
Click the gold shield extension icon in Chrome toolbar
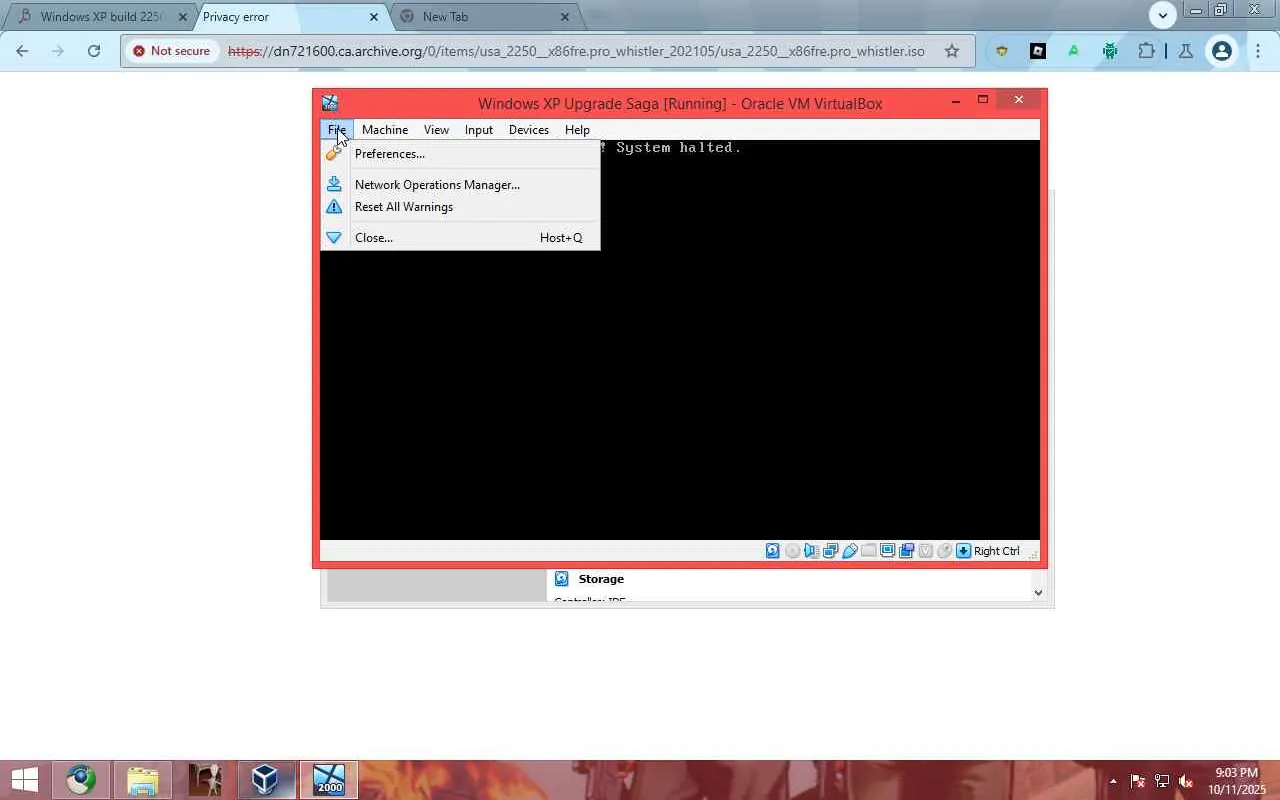pos(1001,51)
